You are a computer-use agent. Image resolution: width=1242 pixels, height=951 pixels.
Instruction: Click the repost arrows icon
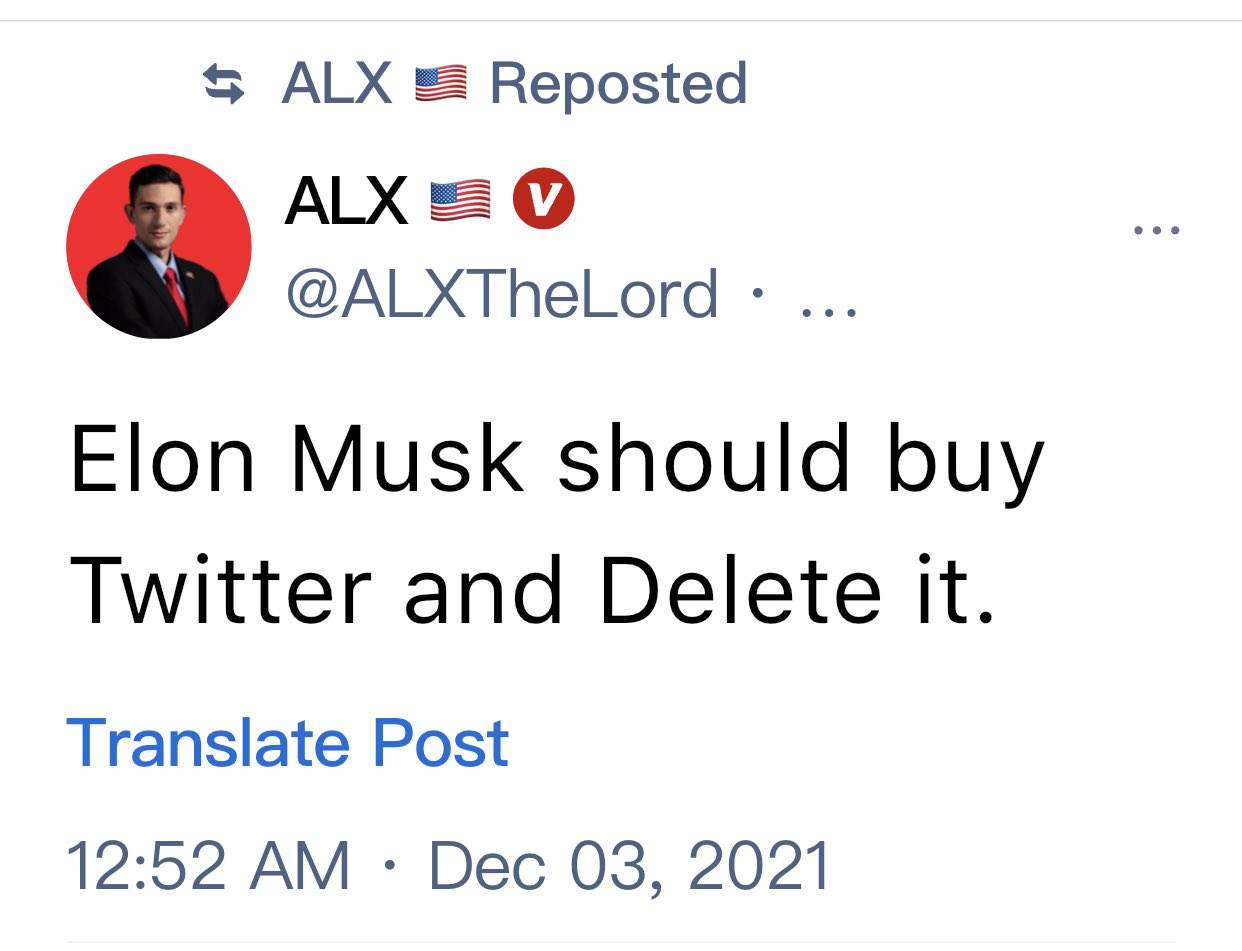[224, 84]
